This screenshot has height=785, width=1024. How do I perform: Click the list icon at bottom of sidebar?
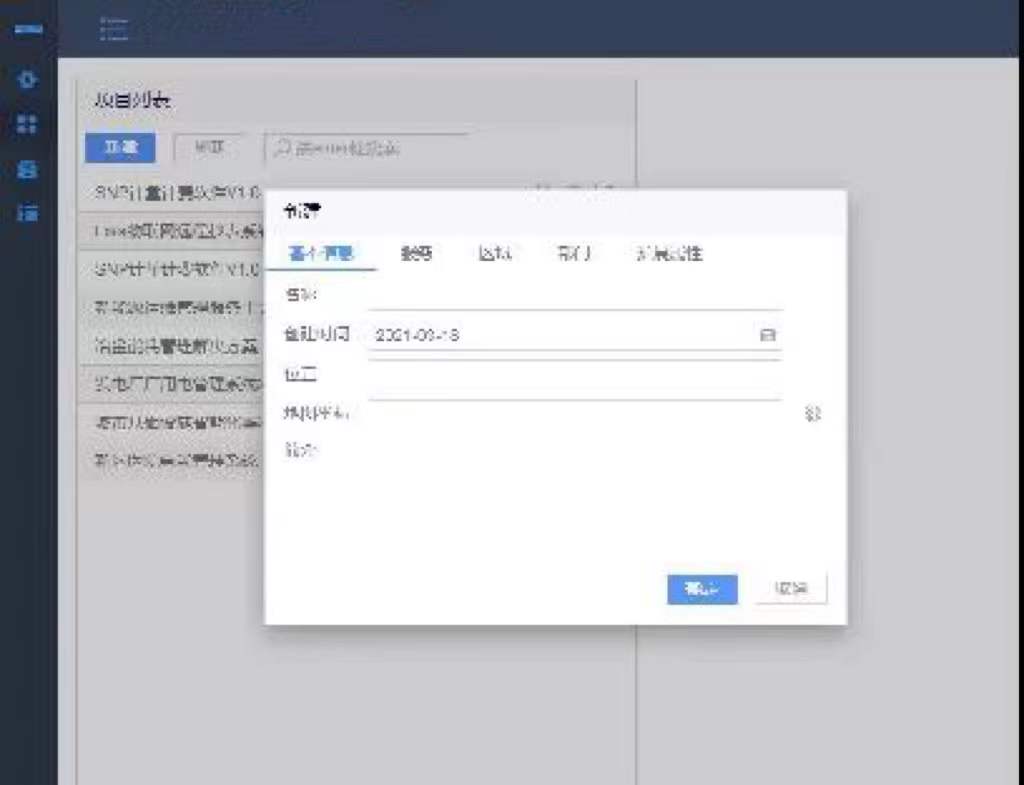28,213
